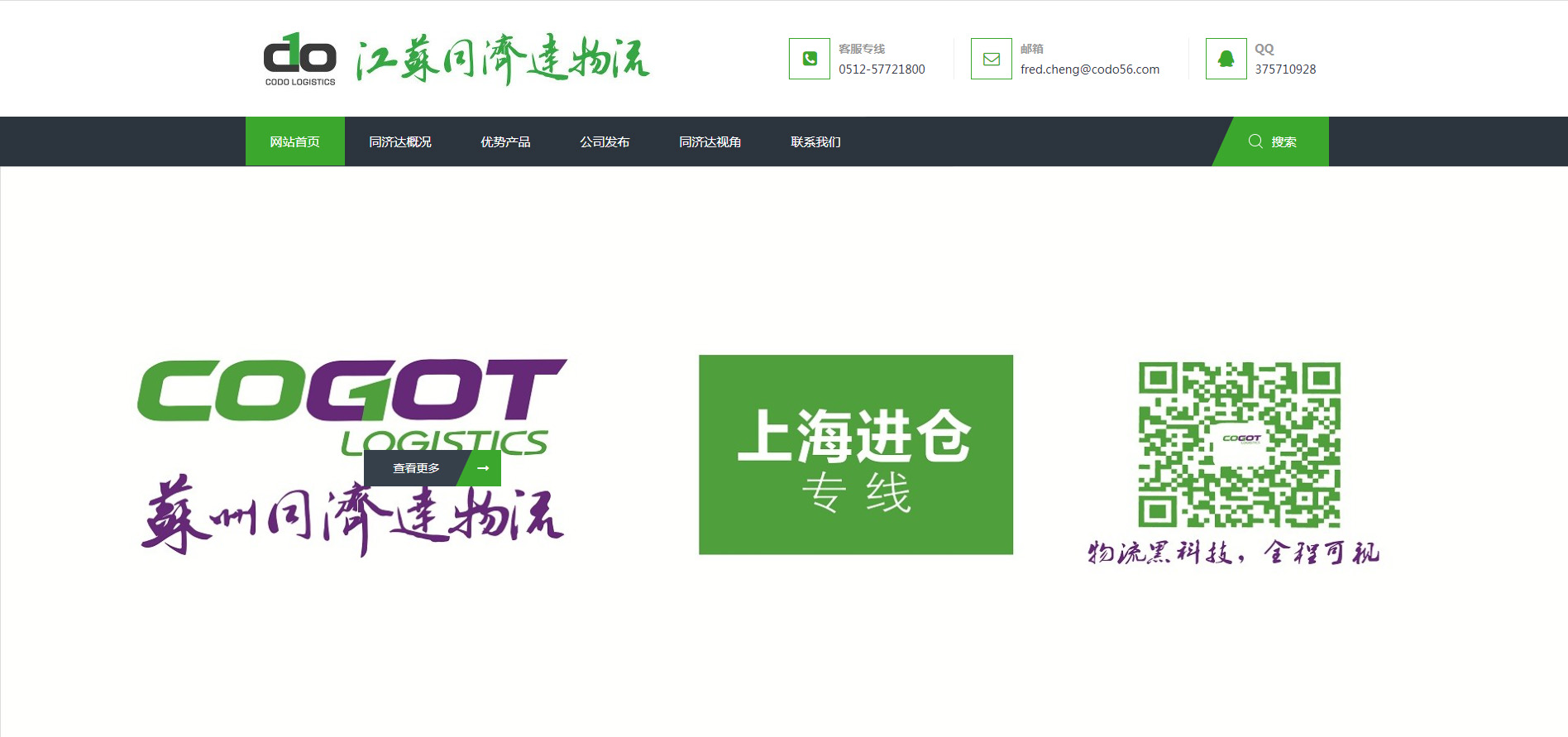Click the QQ penguin icon
The height and width of the screenshot is (737, 1568).
(1226, 59)
